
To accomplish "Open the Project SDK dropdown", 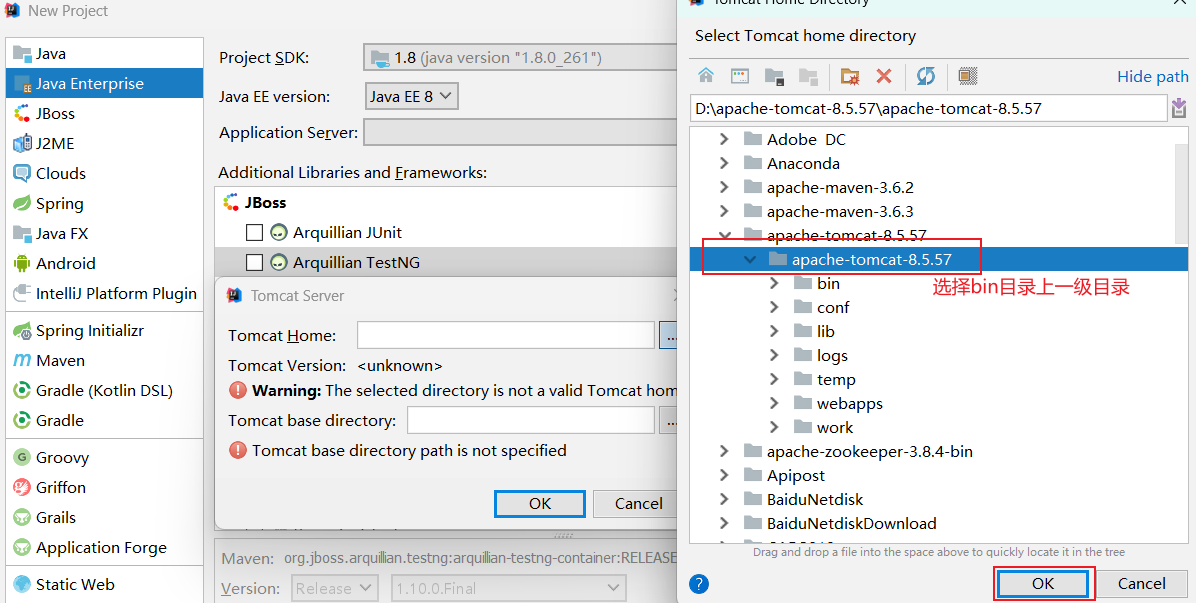I will [520, 57].
